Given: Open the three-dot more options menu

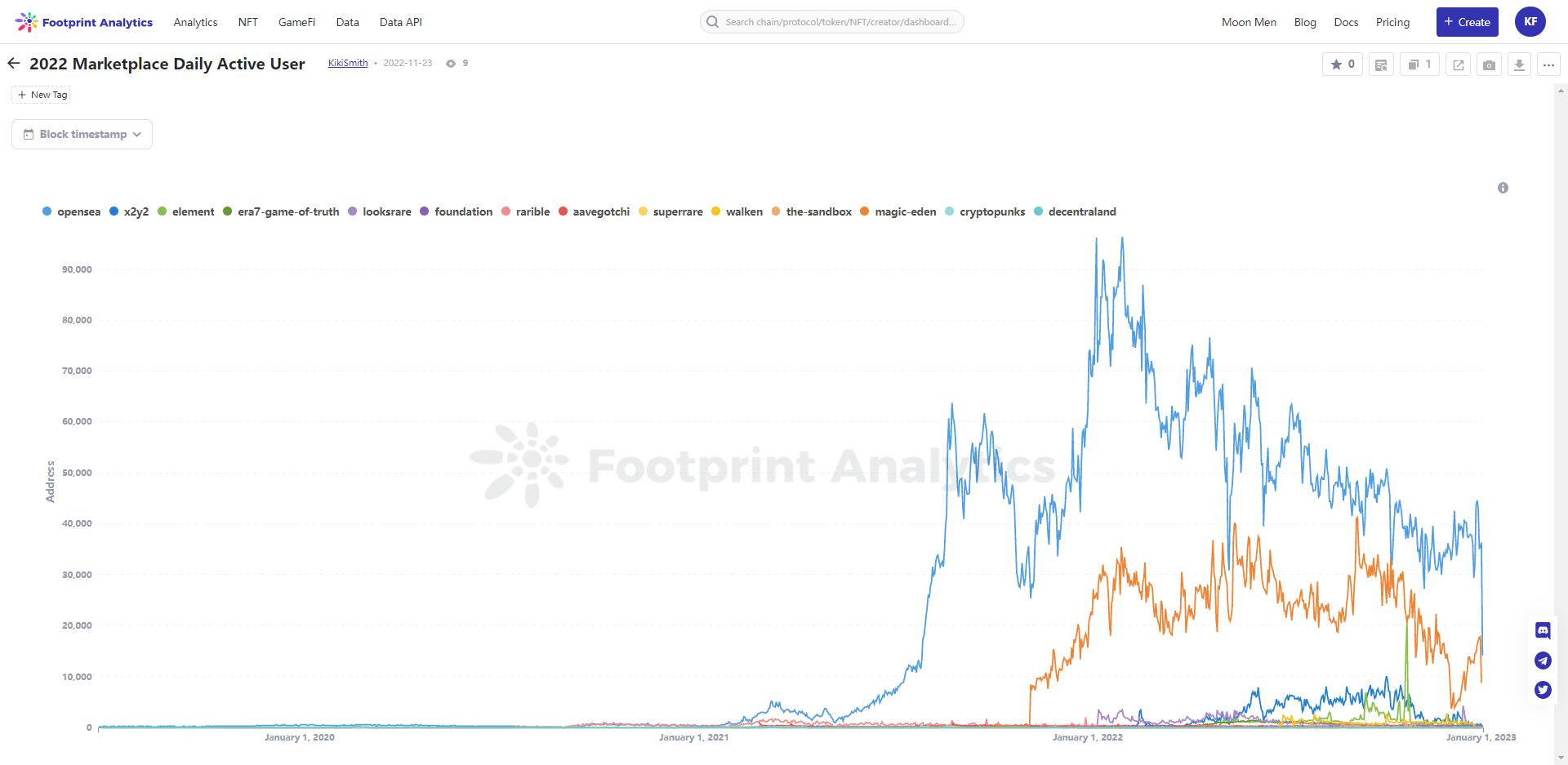Looking at the screenshot, I should point(1548,64).
